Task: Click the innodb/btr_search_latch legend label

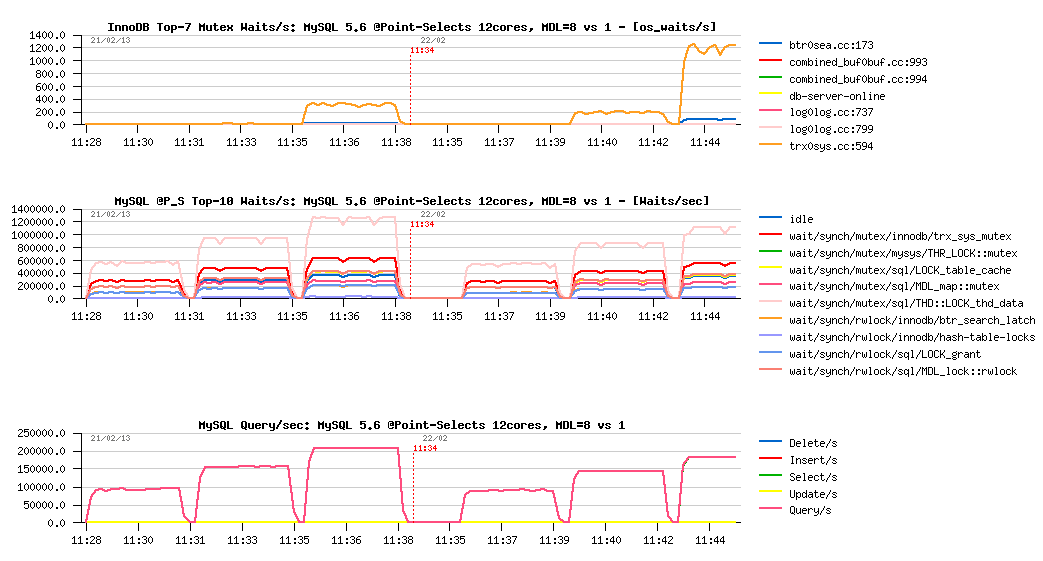Action: tap(912, 320)
